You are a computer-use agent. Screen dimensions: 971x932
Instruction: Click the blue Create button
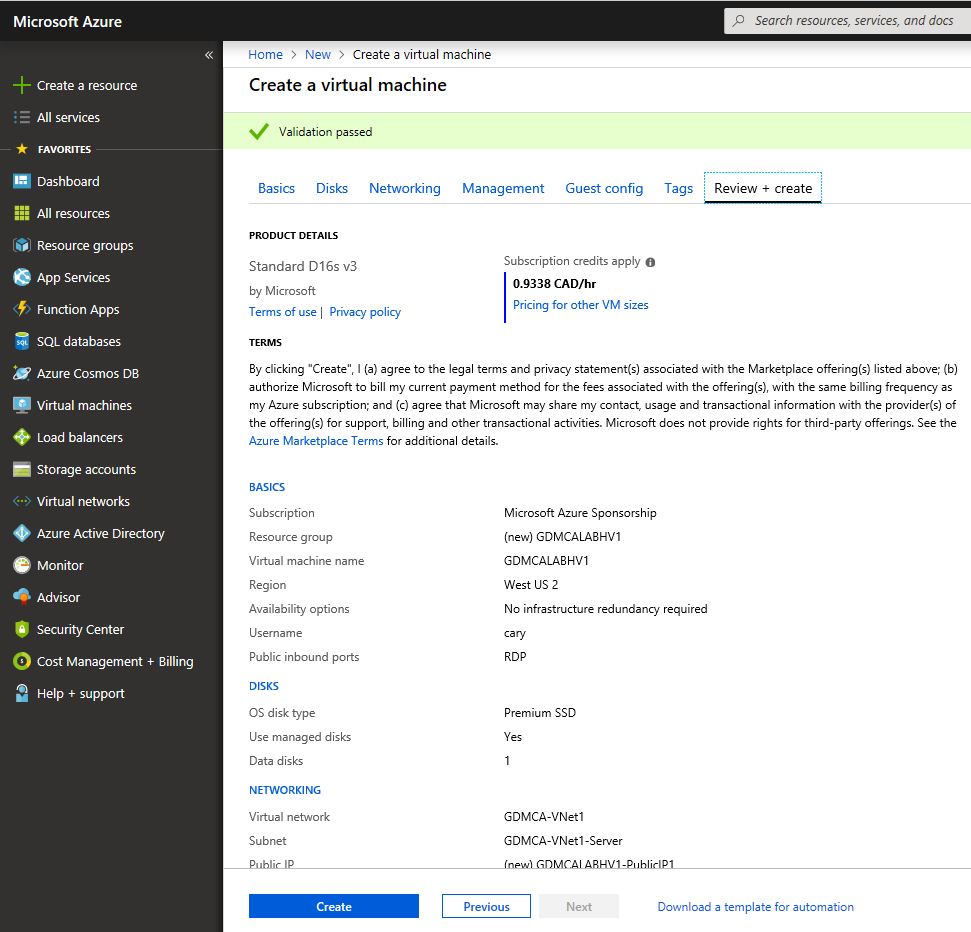point(334,906)
